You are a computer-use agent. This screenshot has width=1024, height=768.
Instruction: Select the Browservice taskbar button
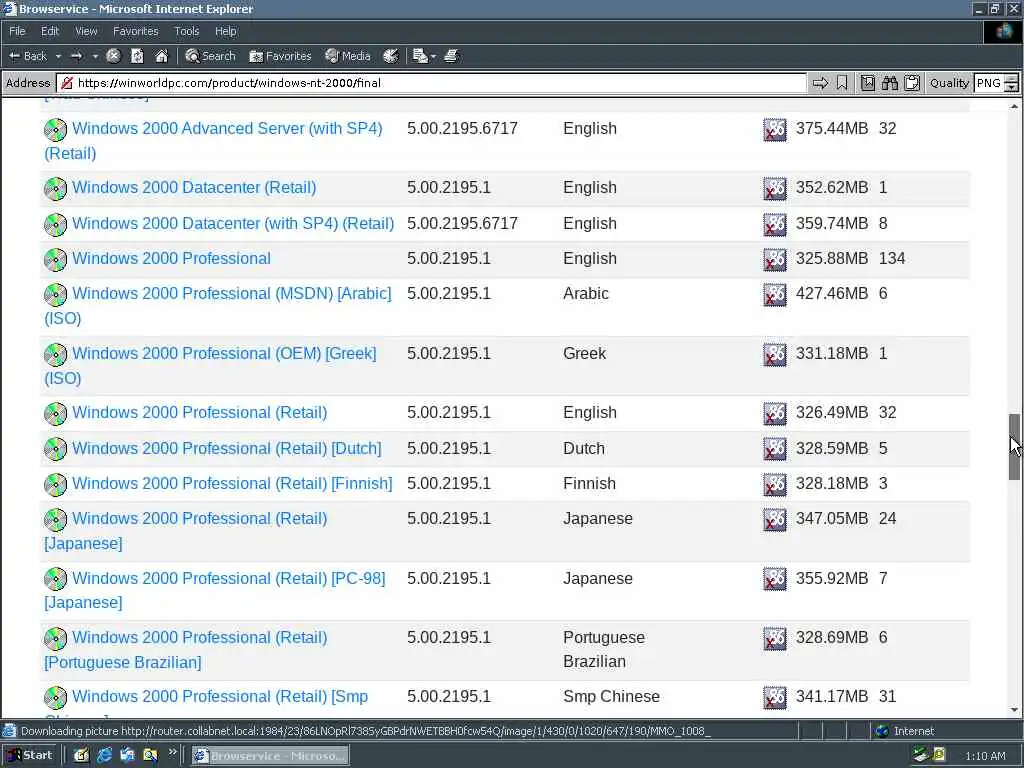pyautogui.click(x=270, y=756)
